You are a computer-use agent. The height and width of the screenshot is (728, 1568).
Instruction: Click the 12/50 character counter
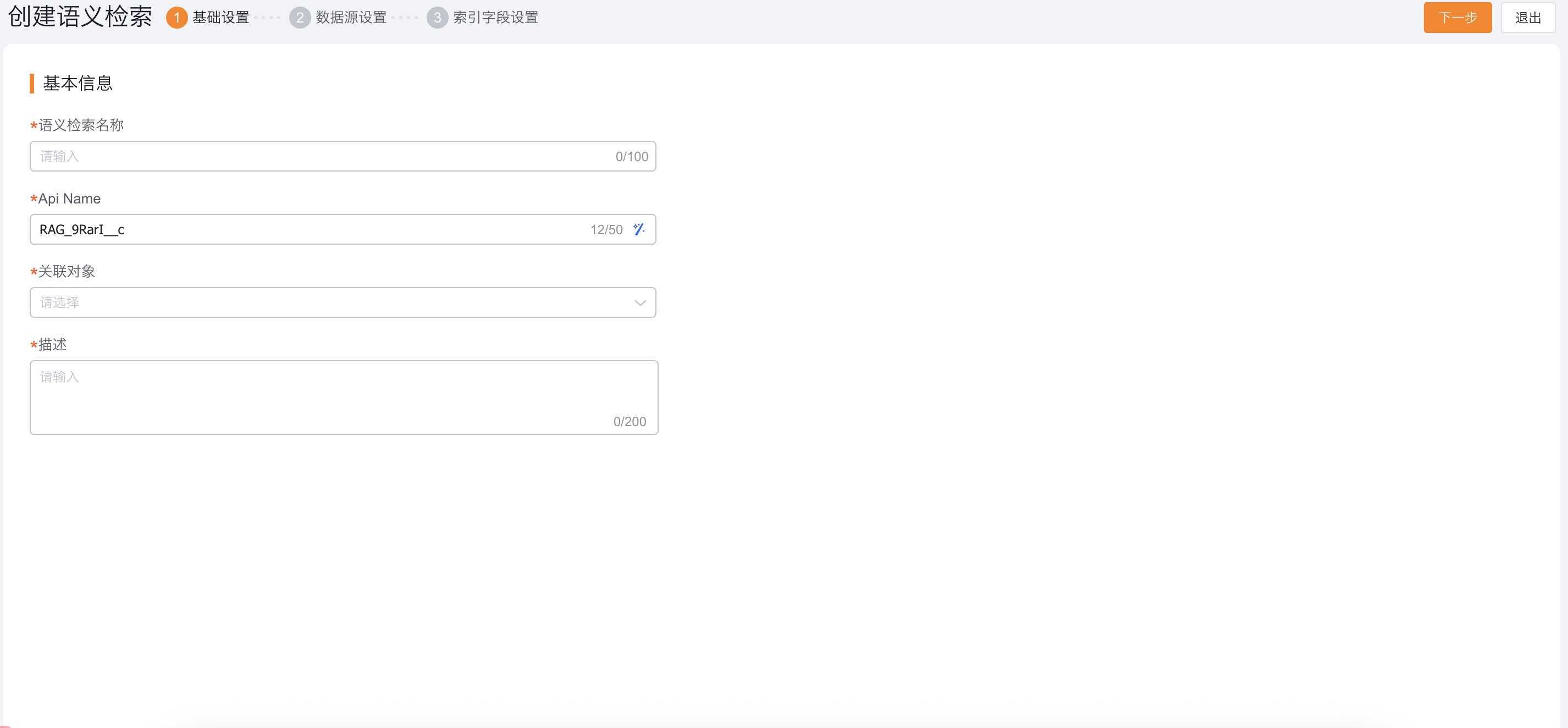(606, 229)
